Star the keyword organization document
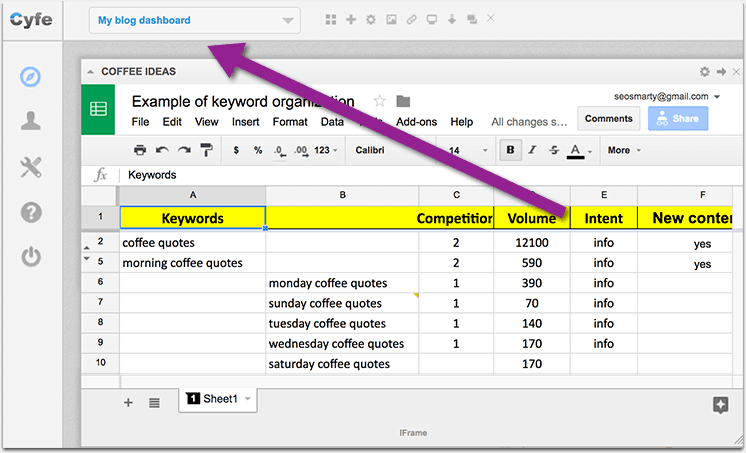746x453 pixels. [379, 101]
